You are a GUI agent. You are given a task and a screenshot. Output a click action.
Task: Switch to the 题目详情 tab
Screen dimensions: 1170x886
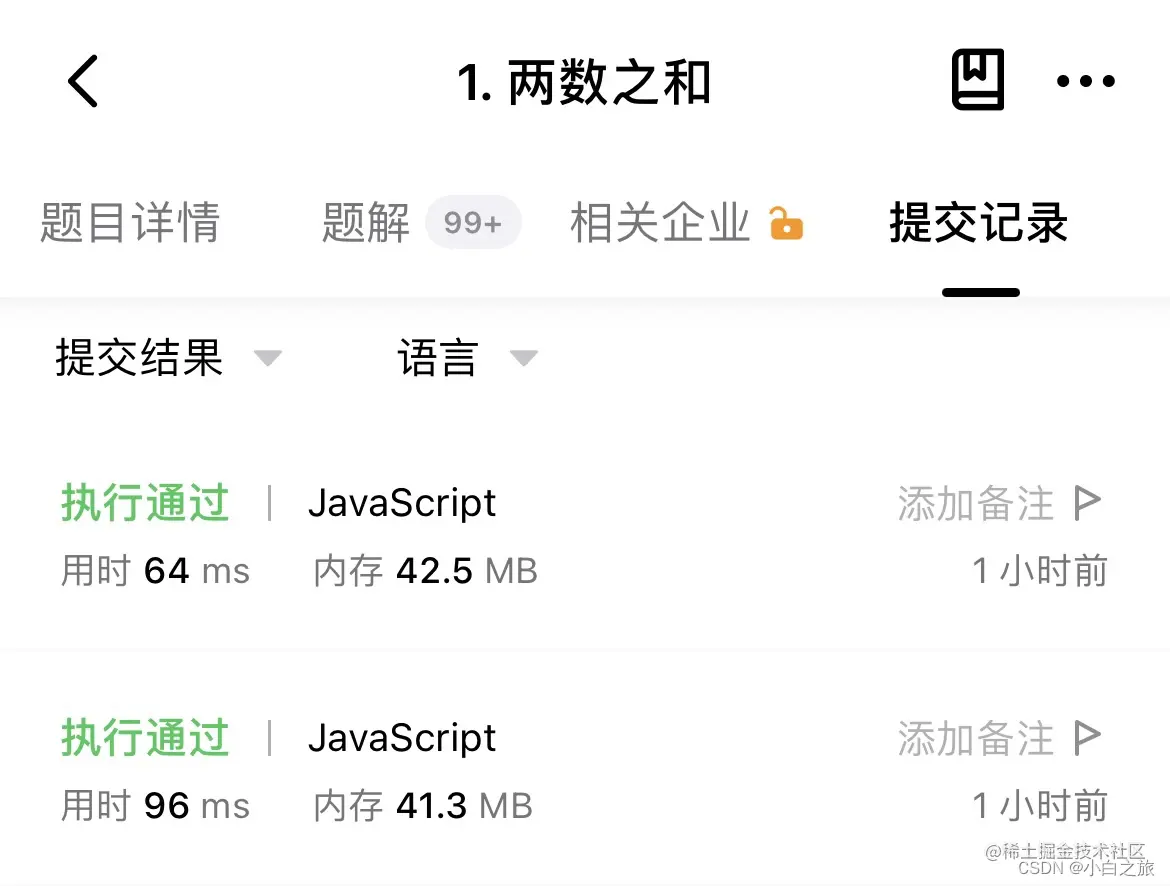130,223
